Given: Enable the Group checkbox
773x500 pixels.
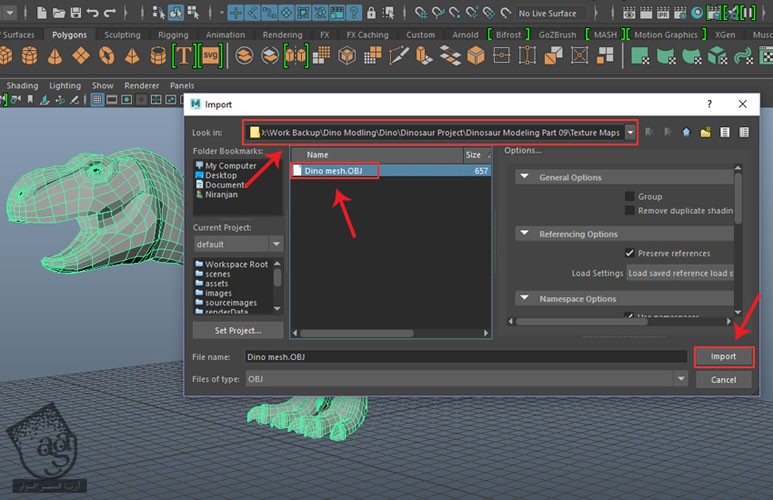Looking at the screenshot, I should [629, 197].
